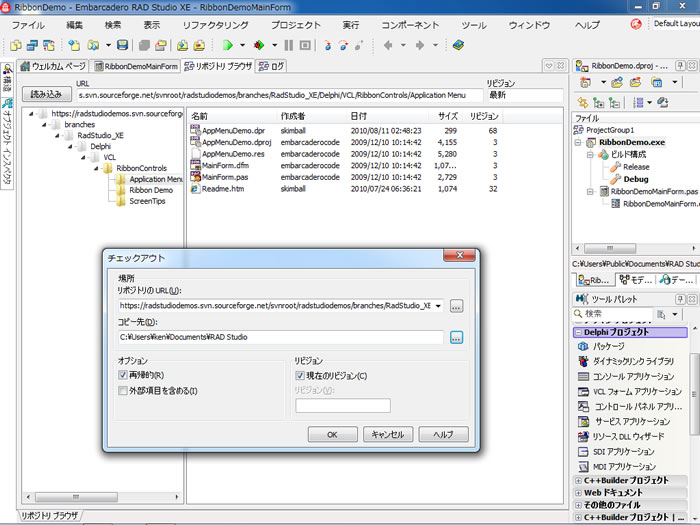Screen dimensions: 700x525
Task: Open the help book icon in toolbar
Action: pos(457,45)
